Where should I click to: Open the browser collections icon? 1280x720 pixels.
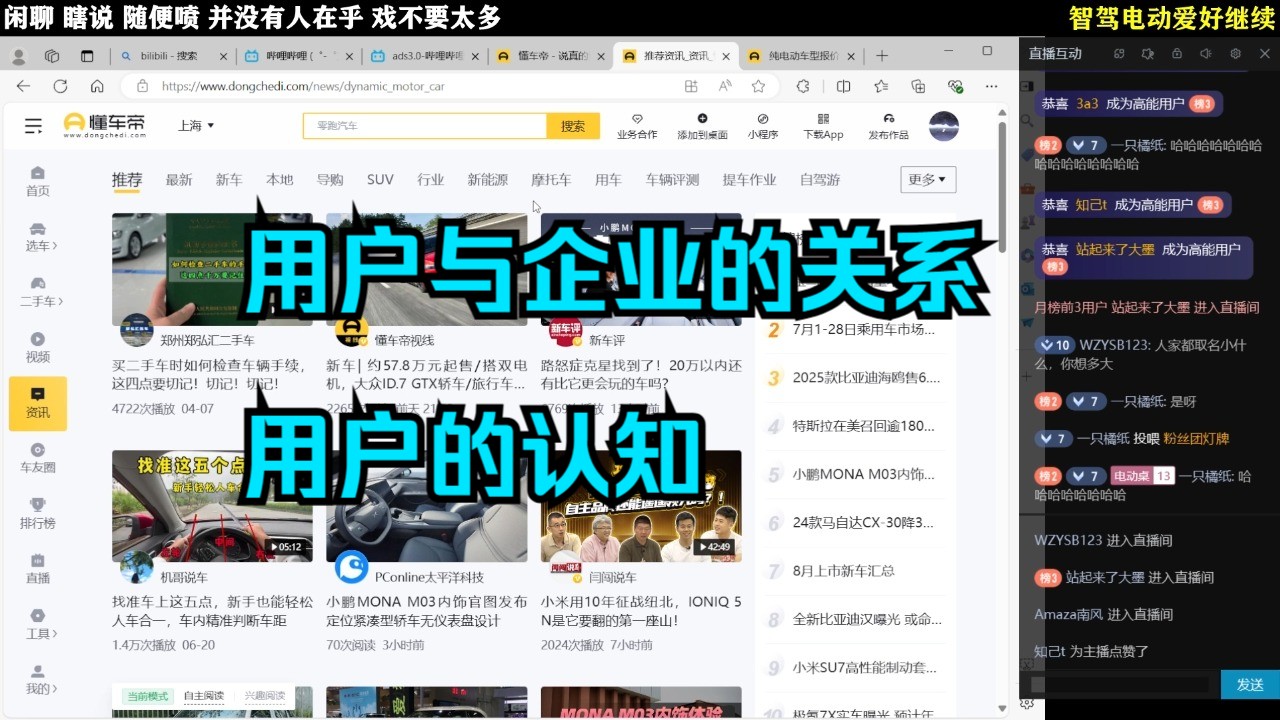point(917,86)
